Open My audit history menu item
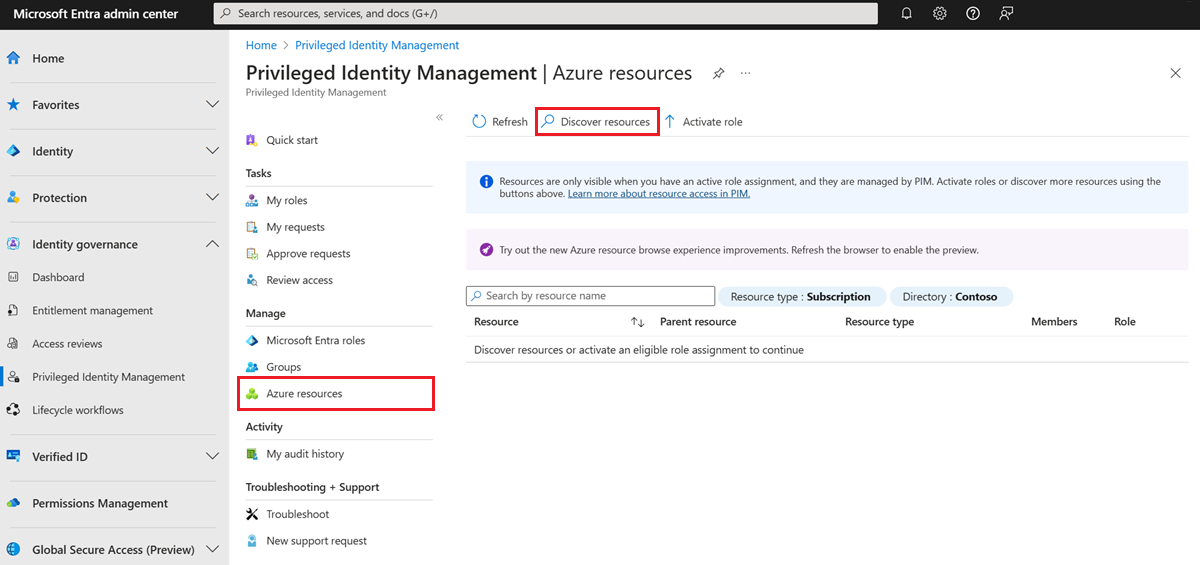1200x565 pixels. [304, 454]
